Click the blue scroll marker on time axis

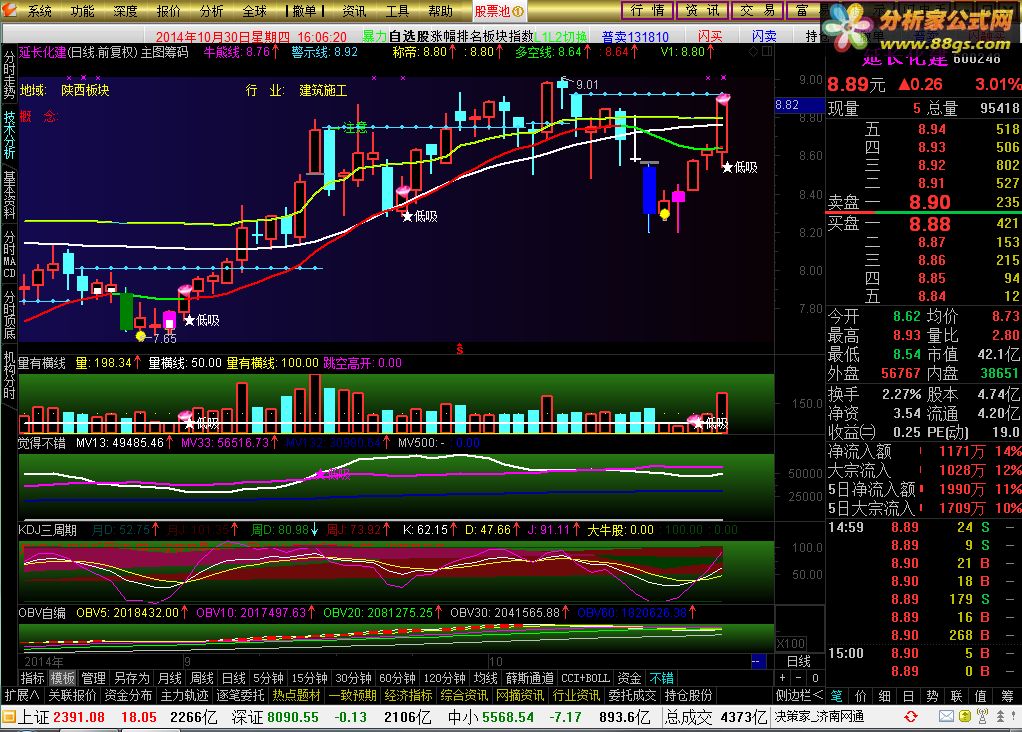click(758, 662)
